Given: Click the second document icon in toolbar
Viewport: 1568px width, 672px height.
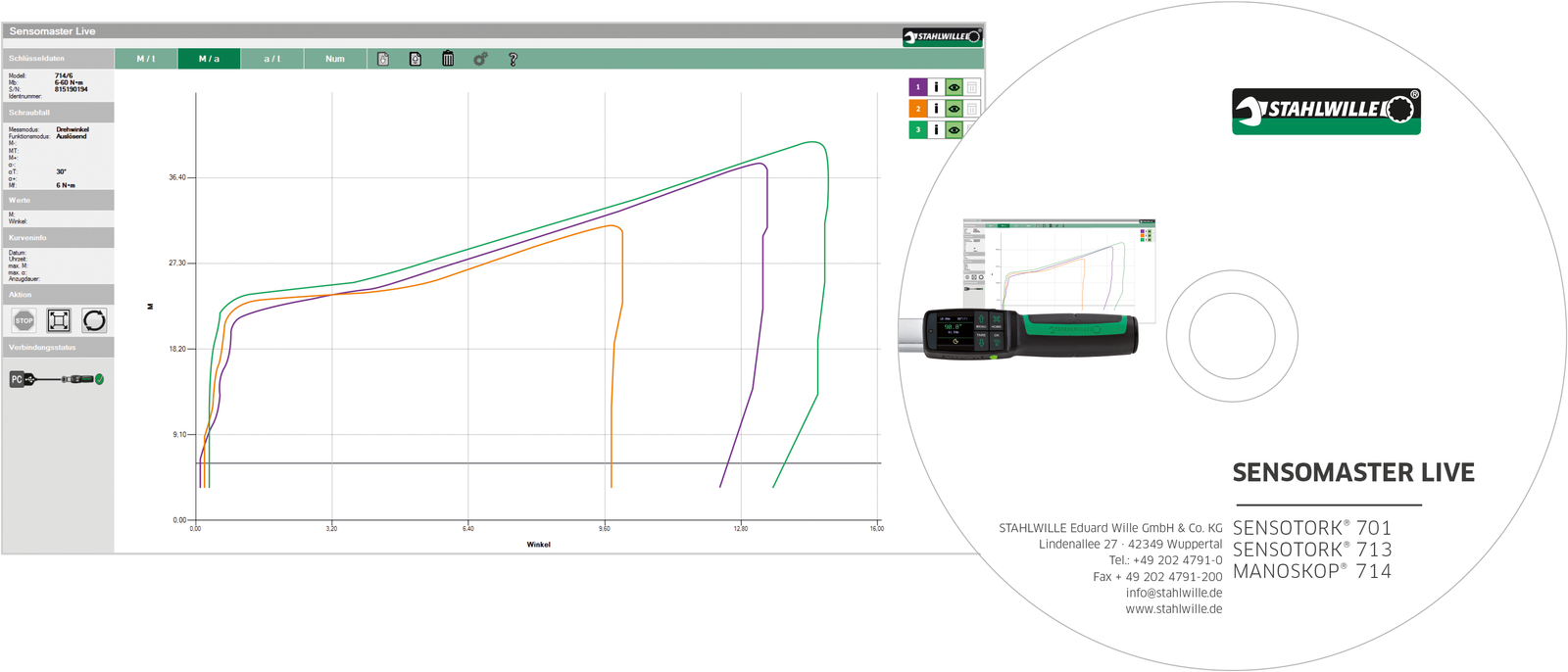Looking at the screenshot, I should click(x=416, y=59).
